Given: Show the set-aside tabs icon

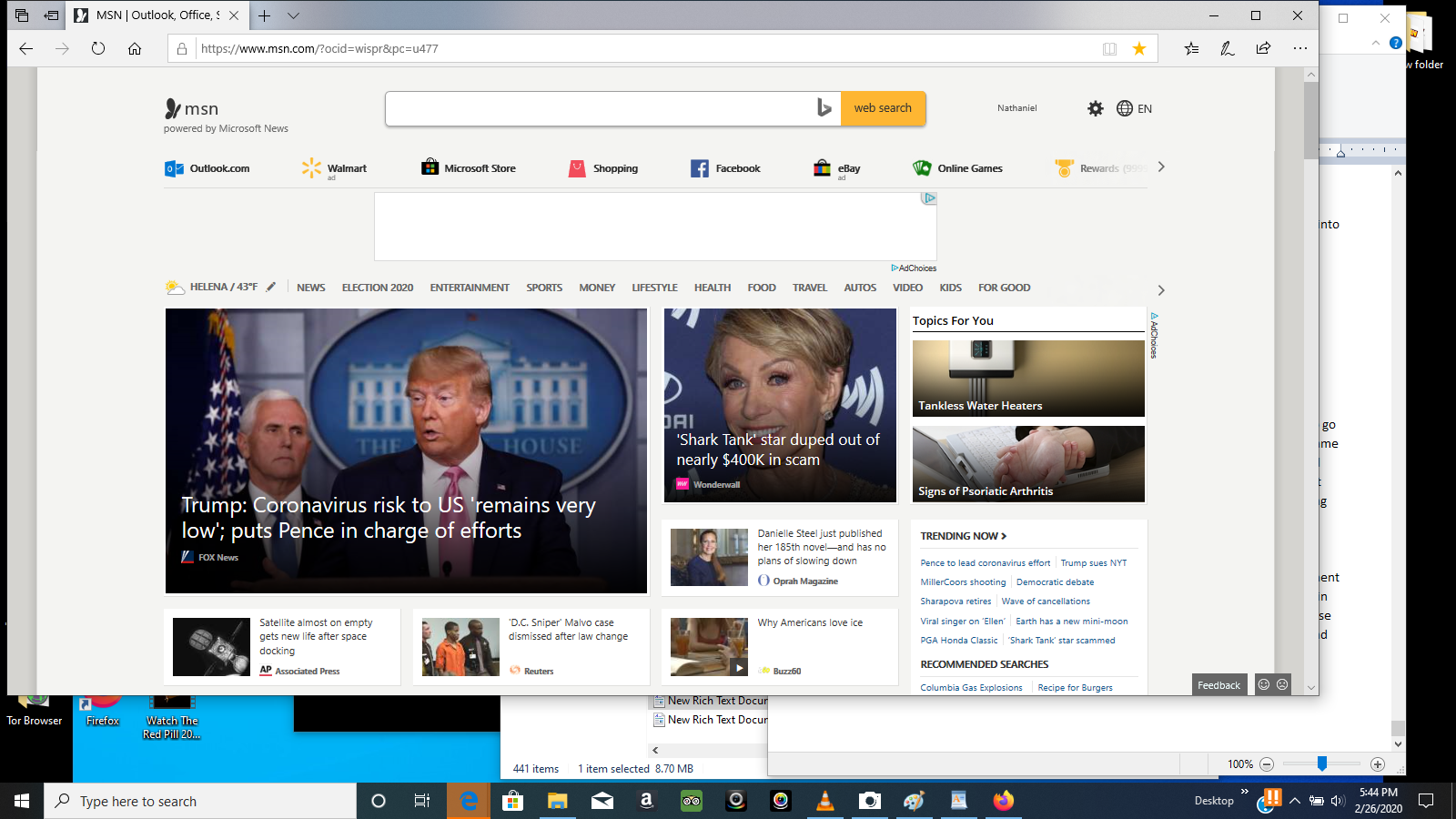Looking at the screenshot, I should coord(22,15).
